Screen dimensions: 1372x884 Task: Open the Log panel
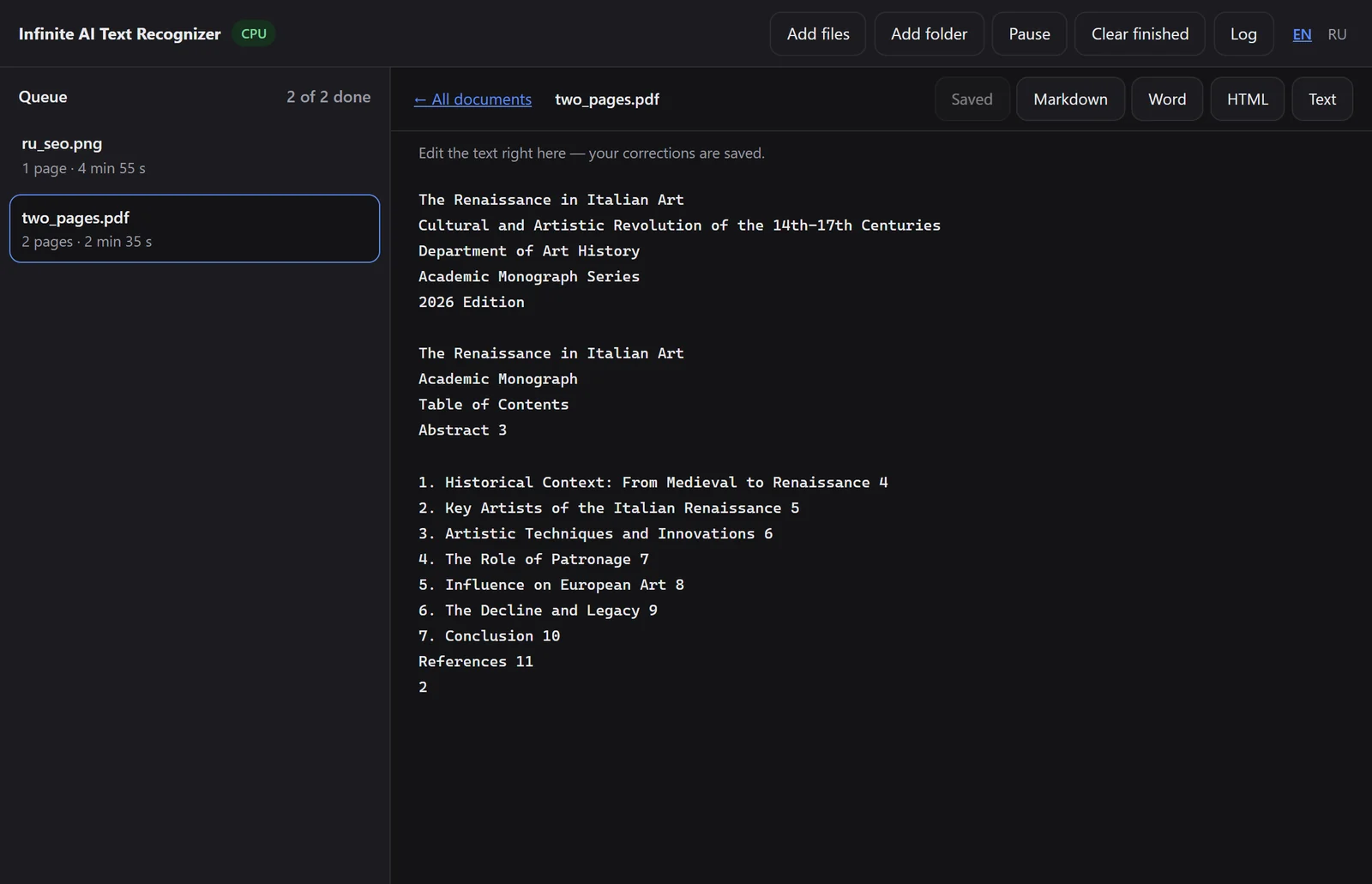[1243, 34]
